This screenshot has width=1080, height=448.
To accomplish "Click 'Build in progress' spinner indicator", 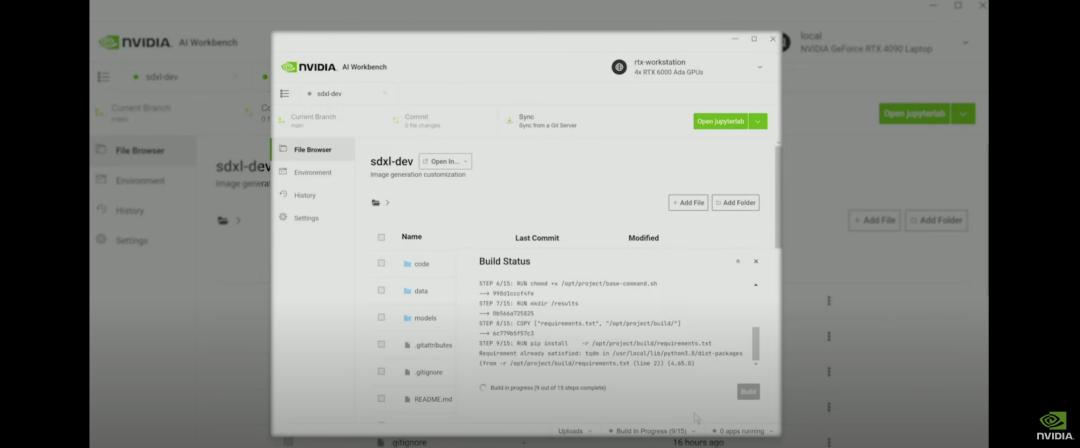I will coord(483,388).
